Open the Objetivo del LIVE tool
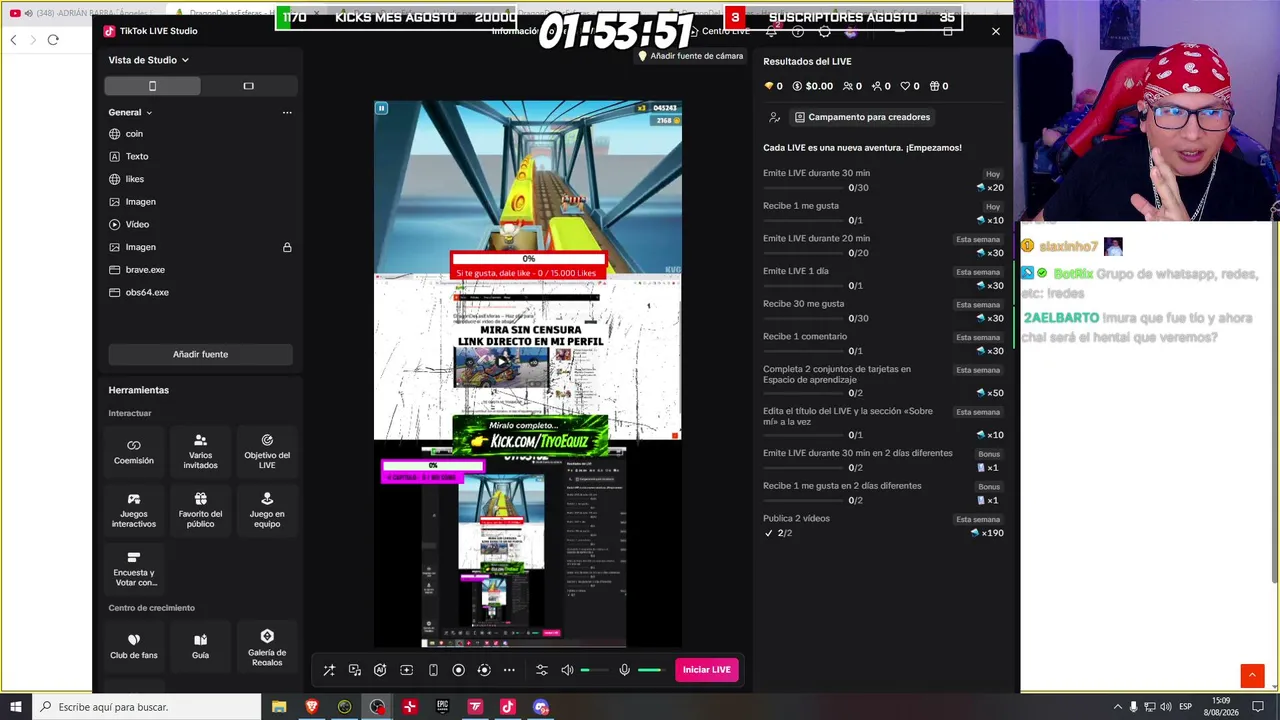Image resolution: width=1280 pixels, height=720 pixels. pyautogui.click(x=267, y=452)
